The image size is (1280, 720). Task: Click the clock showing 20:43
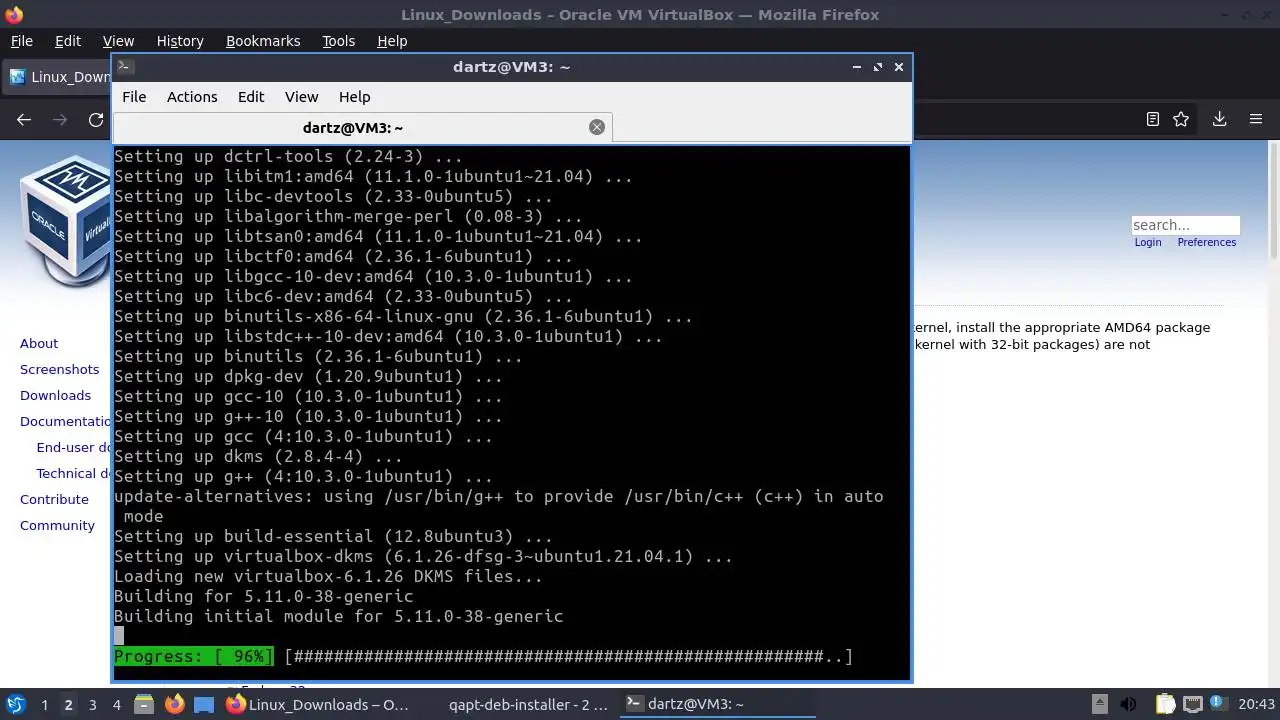pyautogui.click(x=1256, y=704)
